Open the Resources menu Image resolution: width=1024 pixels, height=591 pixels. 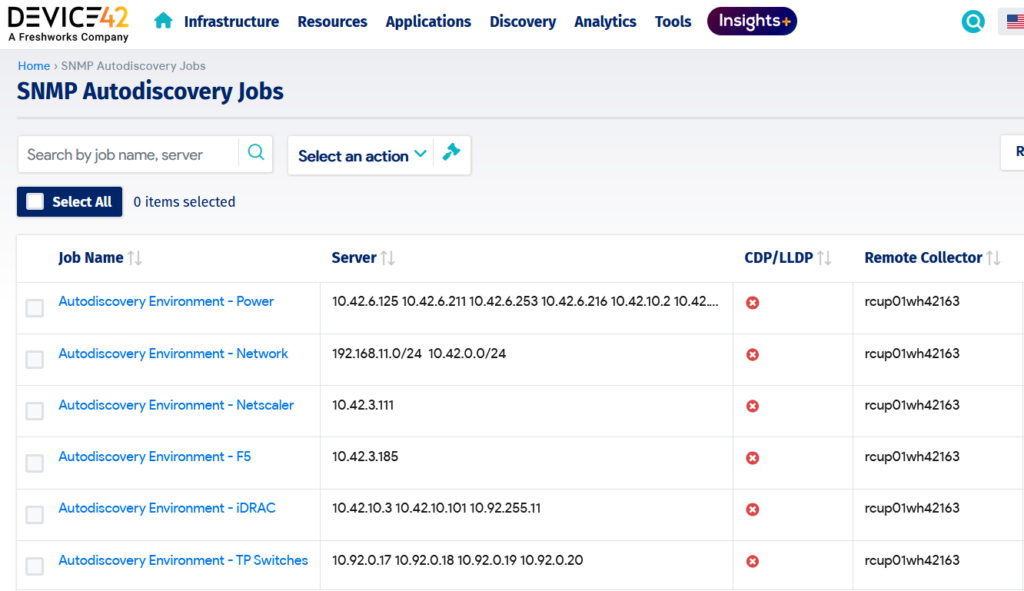pos(332,22)
